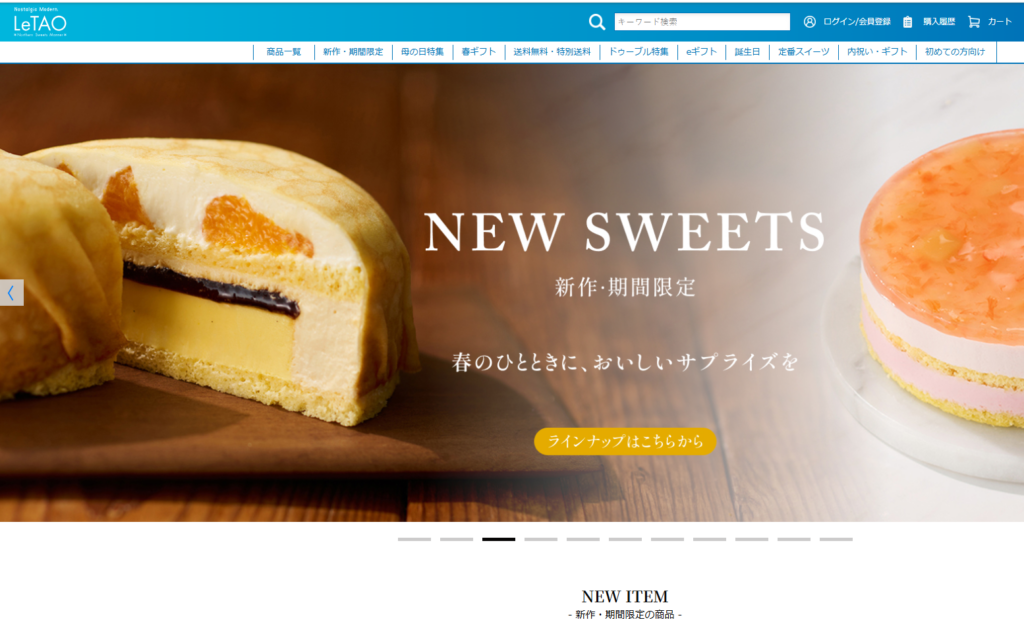Viewport: 1024px width, 628px height.
Task: Select the 母の日特集 menu item
Action: 422,52
